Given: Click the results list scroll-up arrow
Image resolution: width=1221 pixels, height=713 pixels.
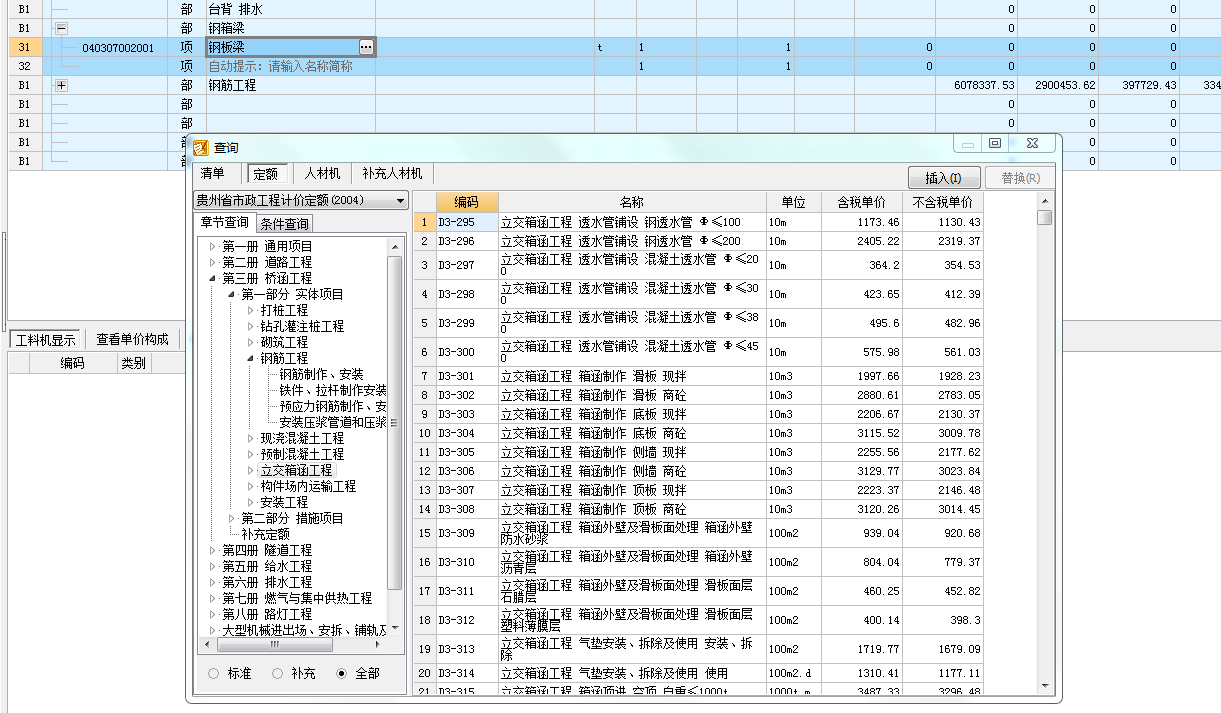Looking at the screenshot, I should tap(1044, 200).
